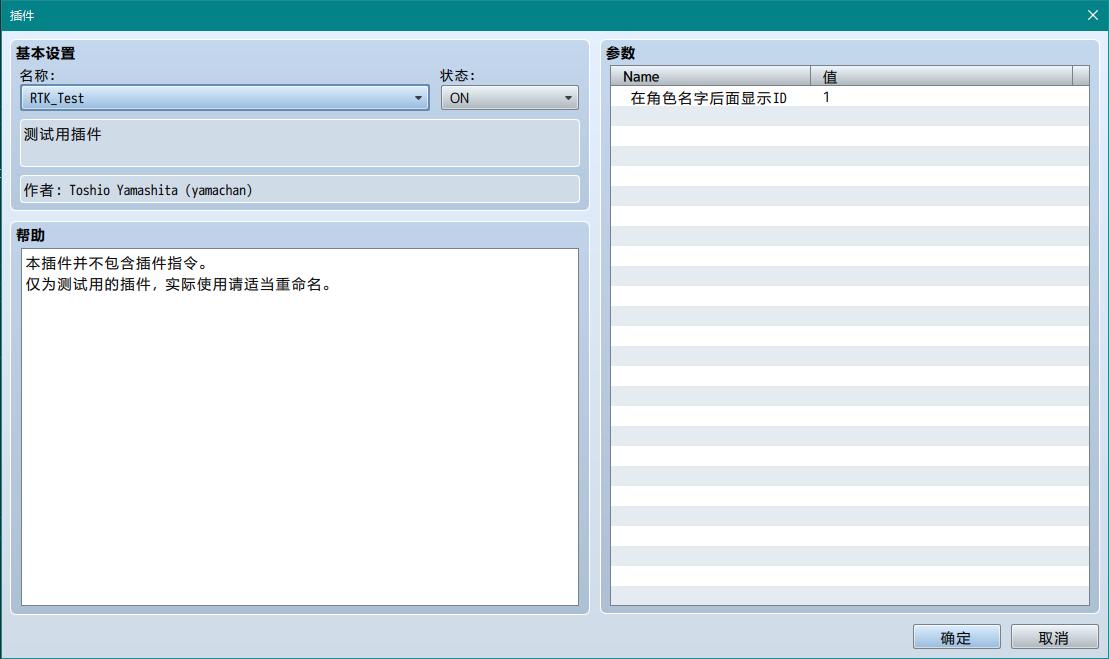Click the 帮助 section heading
The height and width of the screenshot is (659, 1109).
(30, 235)
